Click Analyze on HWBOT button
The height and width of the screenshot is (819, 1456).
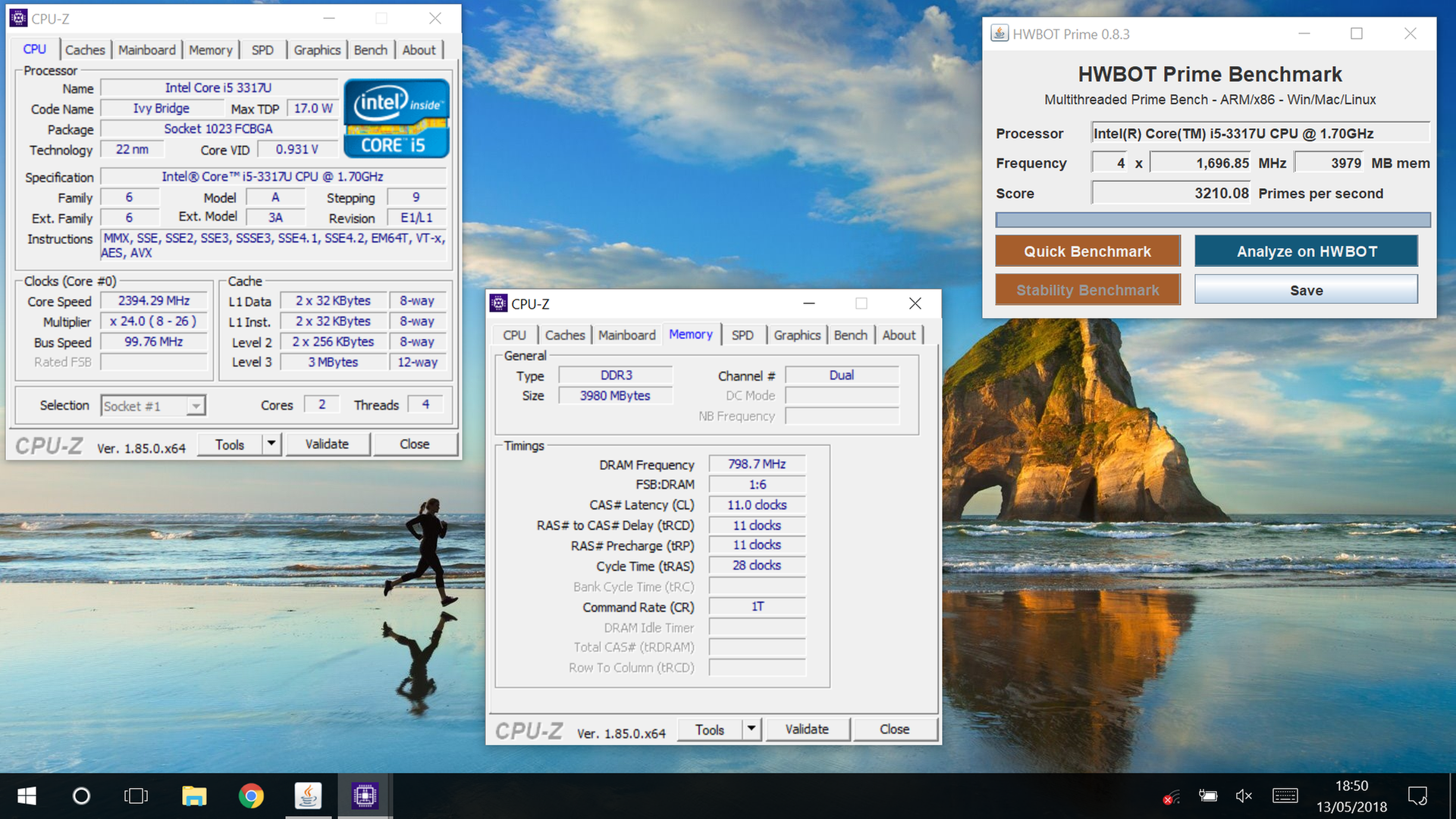(x=1307, y=251)
